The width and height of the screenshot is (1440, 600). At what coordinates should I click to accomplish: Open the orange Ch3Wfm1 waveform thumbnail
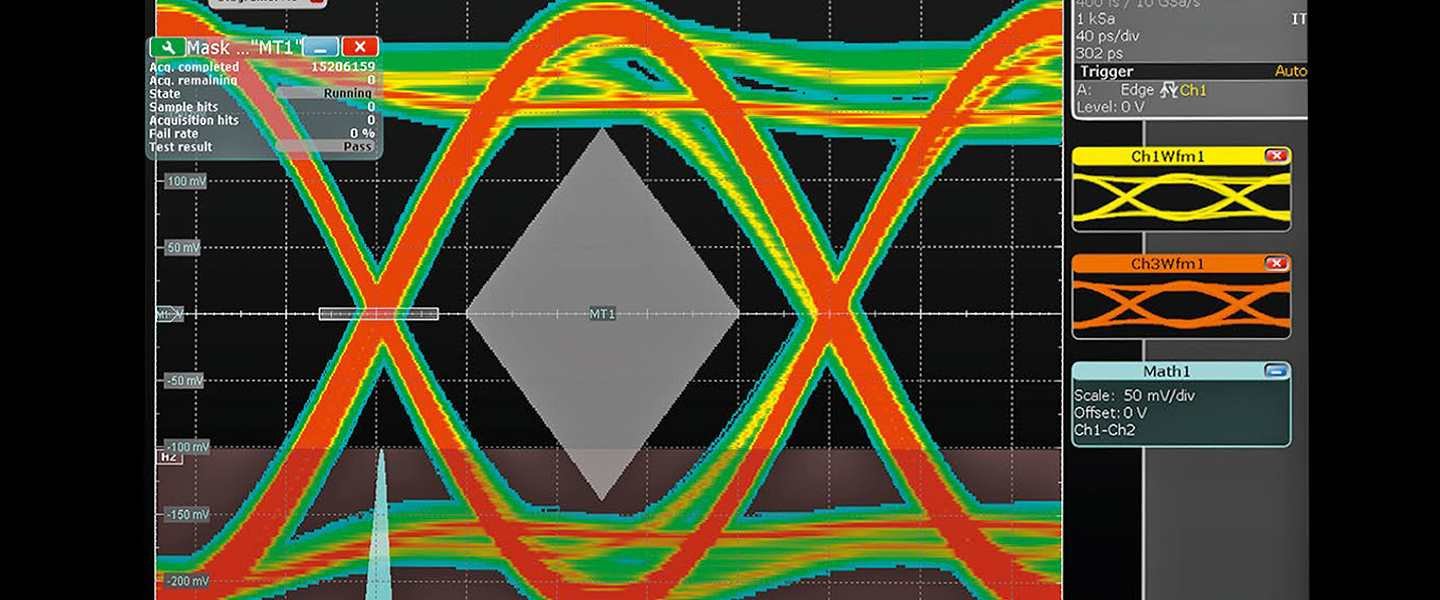click(x=1181, y=304)
